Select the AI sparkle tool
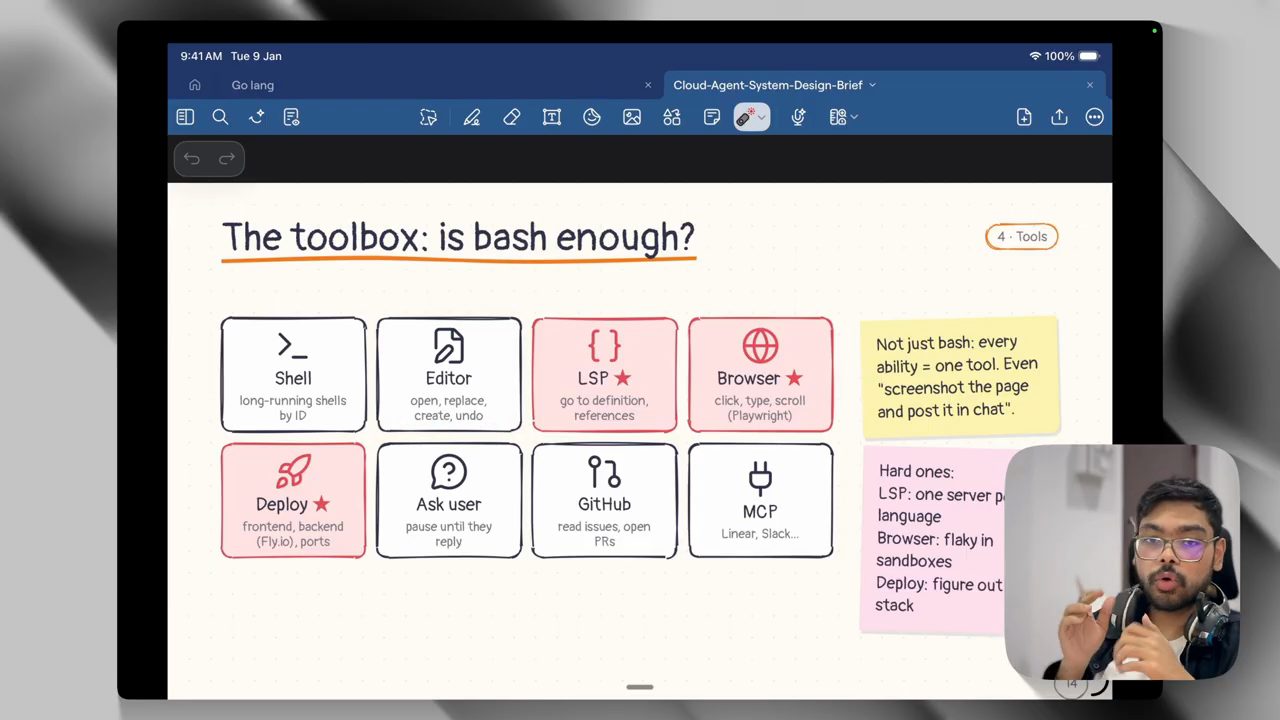This screenshot has width=1280, height=720. [x=256, y=117]
